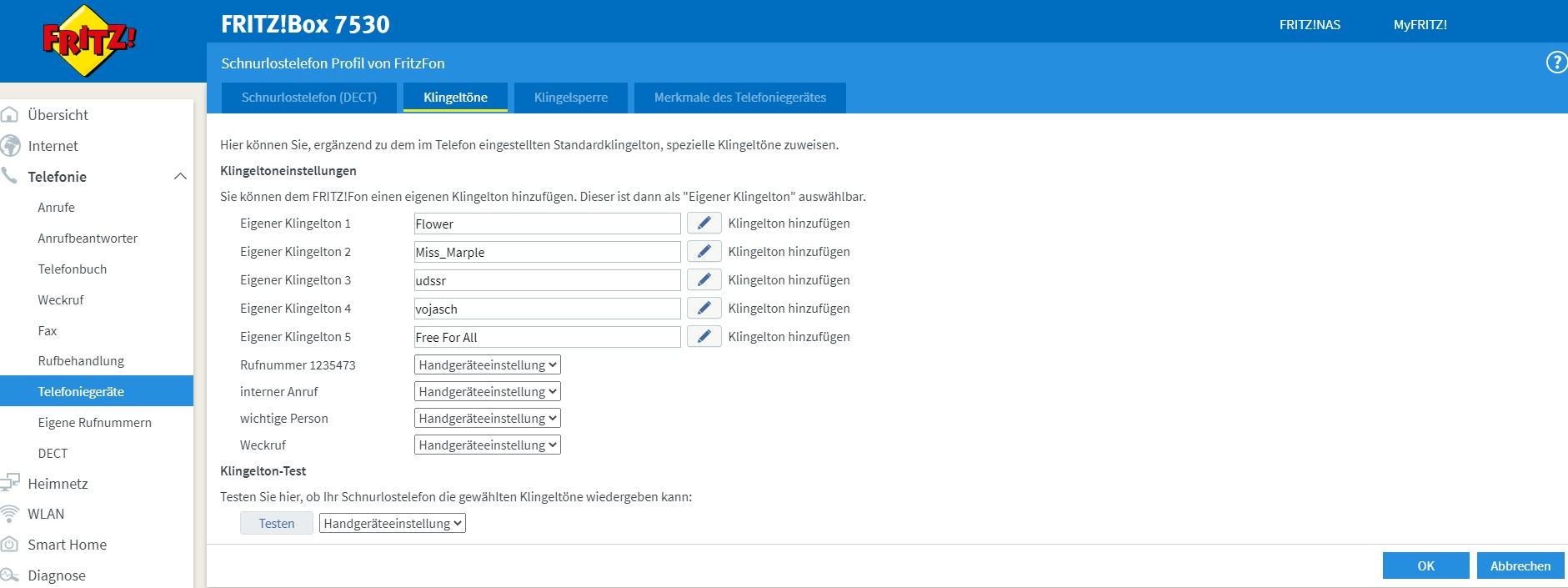The image size is (1568, 588).
Task: Open the Klingelton-Test ringtone dropdown
Action: tap(392, 524)
